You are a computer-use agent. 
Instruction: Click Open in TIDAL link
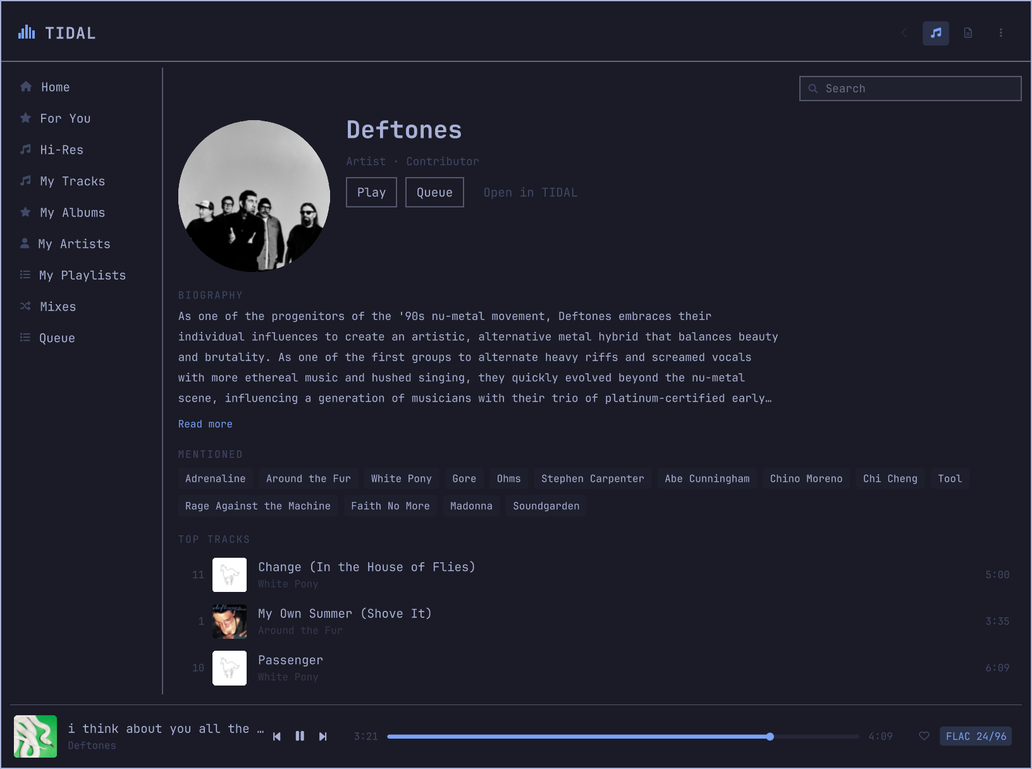click(x=530, y=192)
